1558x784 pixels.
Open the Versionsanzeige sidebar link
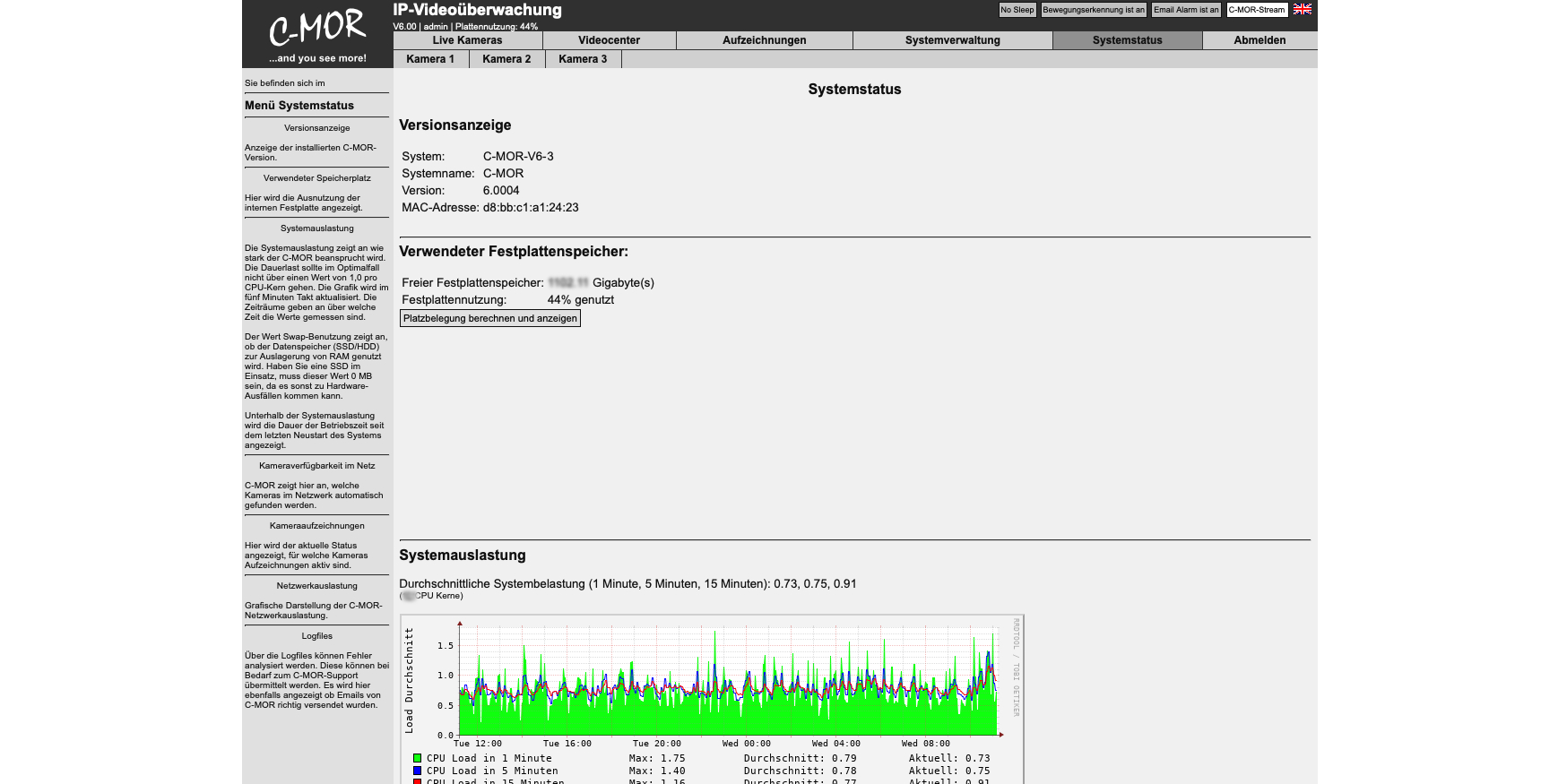316,128
